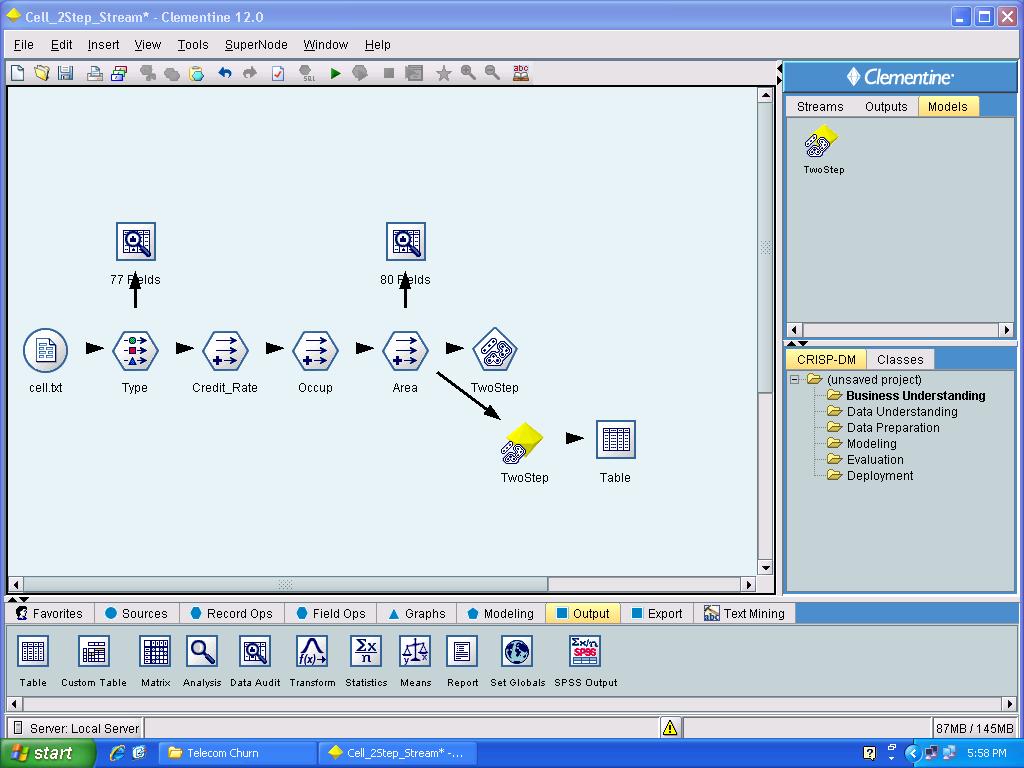
Task: Open the Sources palette tab
Action: (x=136, y=613)
